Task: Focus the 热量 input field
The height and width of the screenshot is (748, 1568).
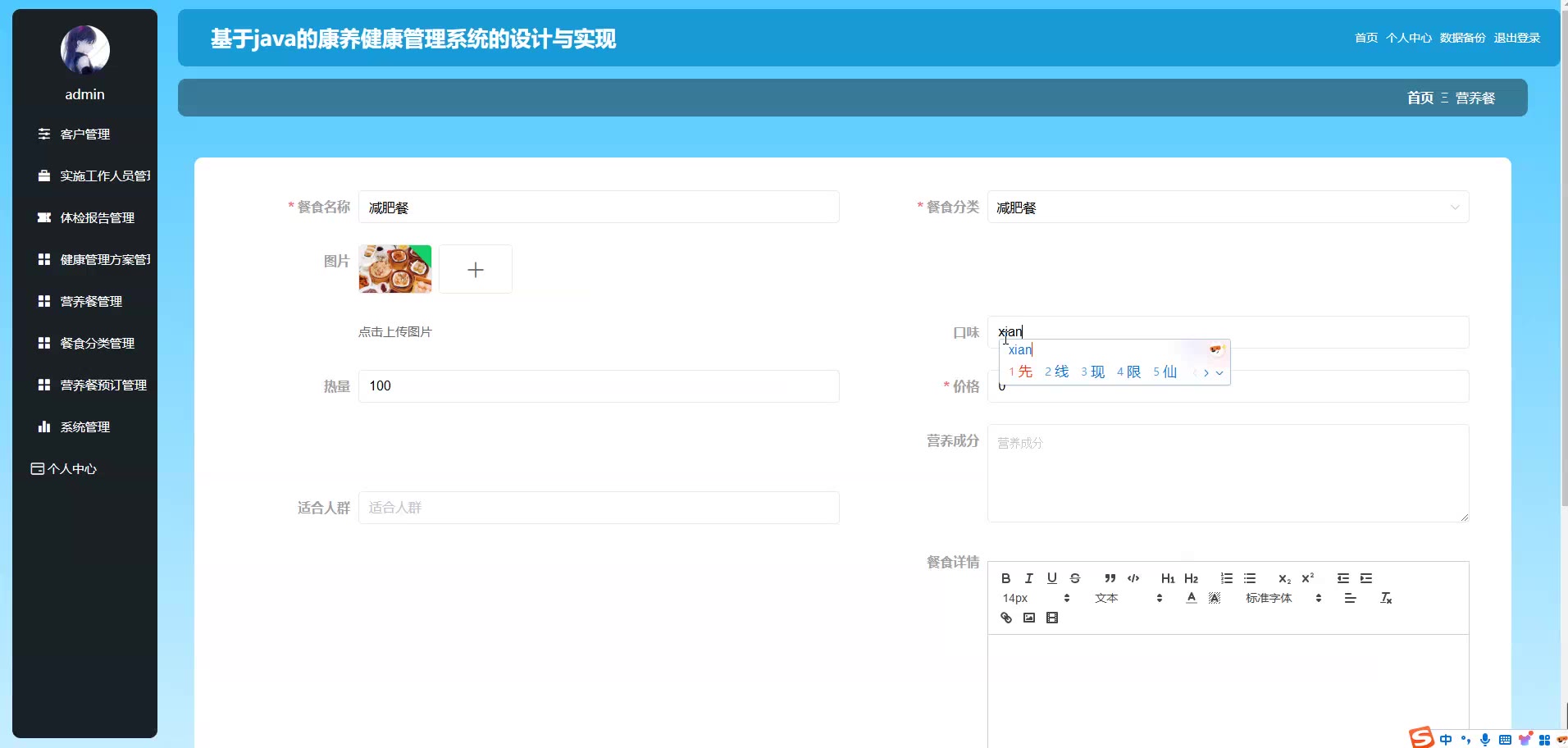Action: coord(599,386)
